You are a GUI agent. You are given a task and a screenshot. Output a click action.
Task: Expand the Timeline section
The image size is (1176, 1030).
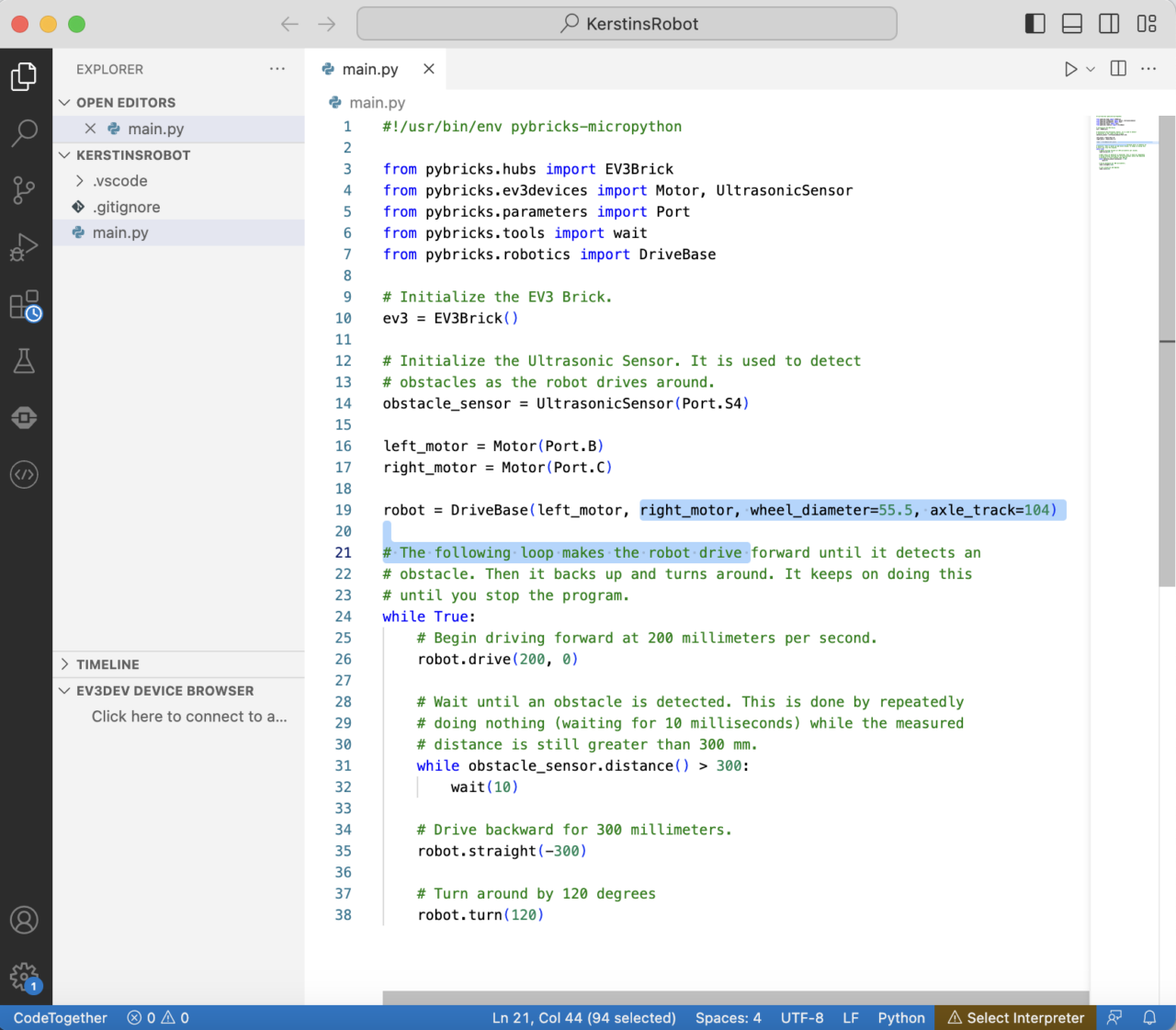(107, 664)
